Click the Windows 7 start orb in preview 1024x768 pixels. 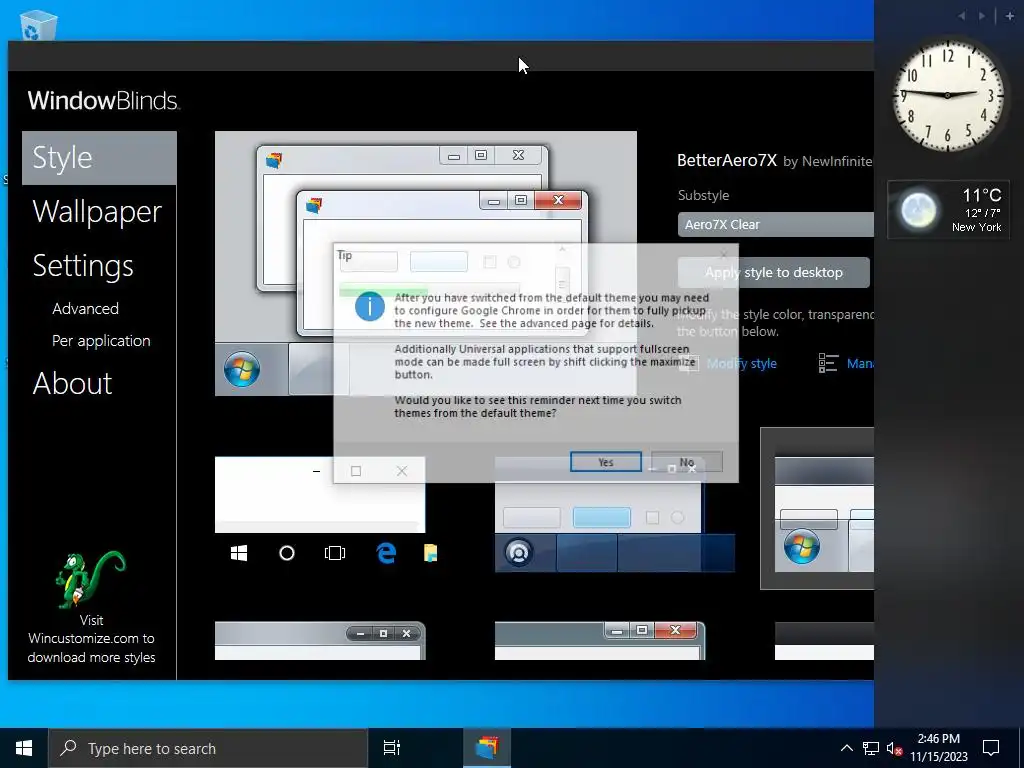[242, 370]
